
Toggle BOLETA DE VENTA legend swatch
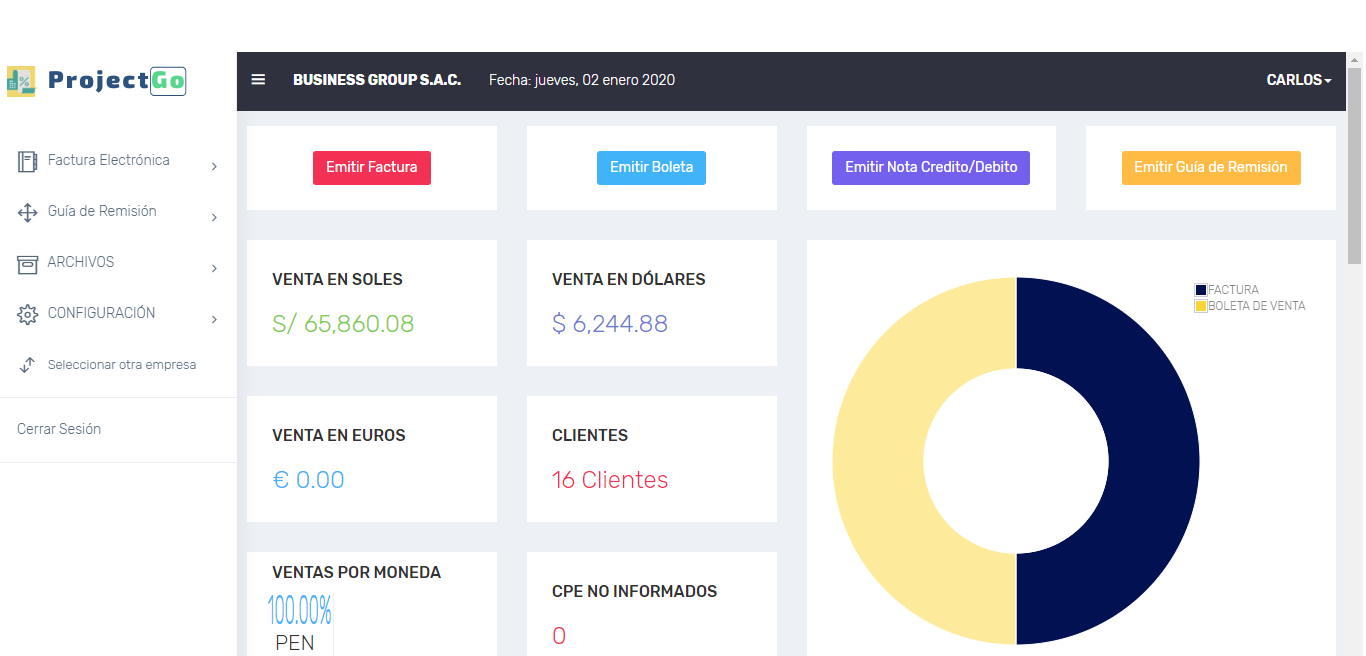(x=1201, y=306)
